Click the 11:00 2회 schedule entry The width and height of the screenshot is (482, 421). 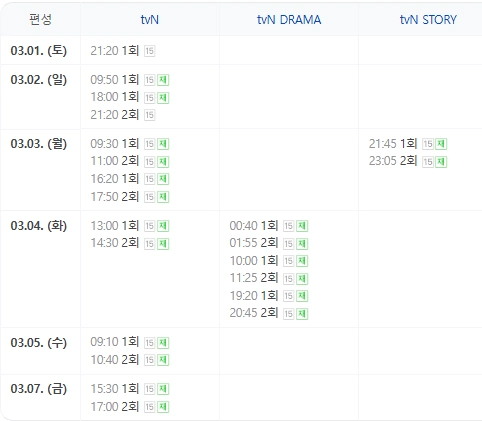coord(114,161)
